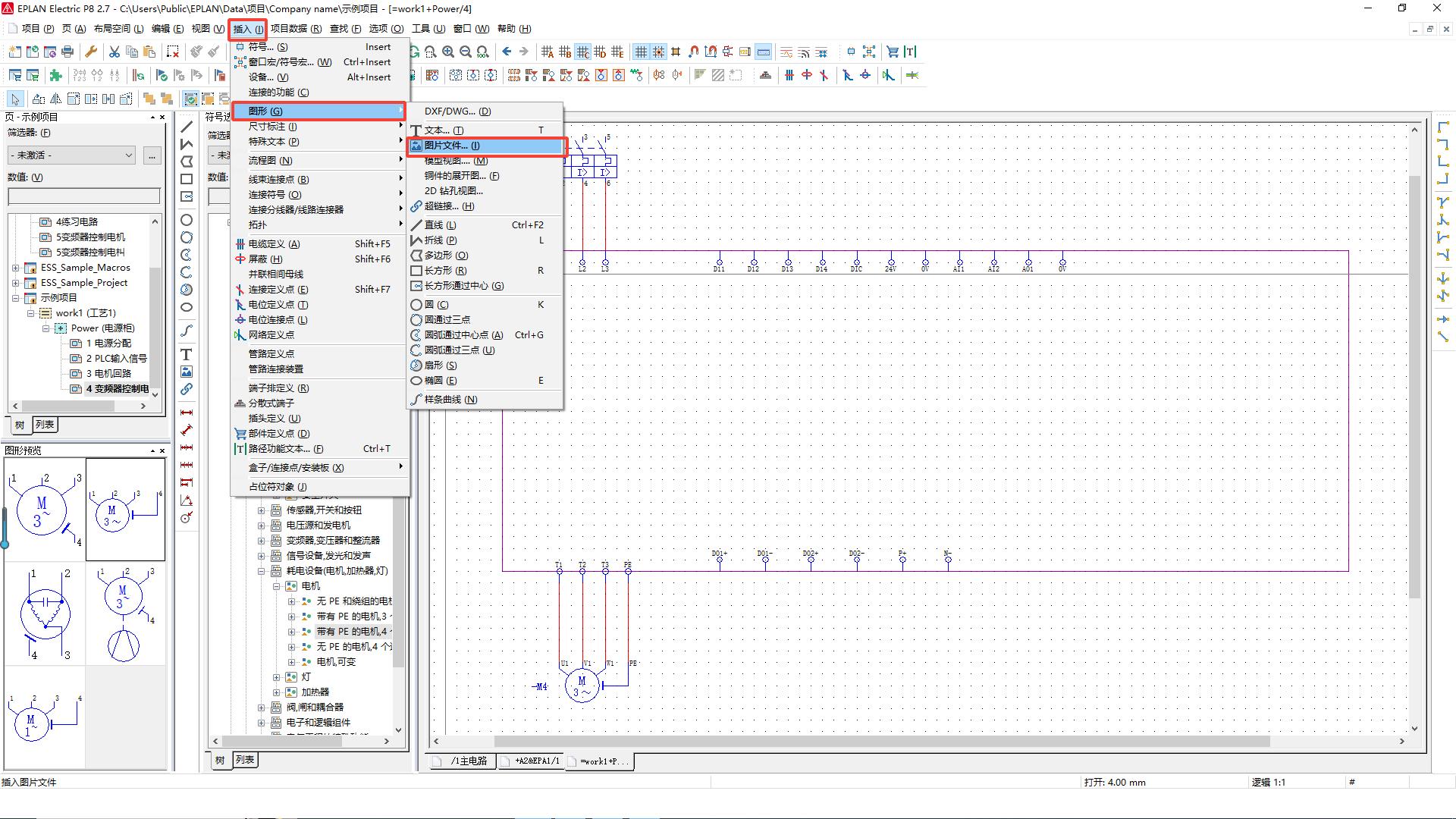Select the single-phase motor M 1~ thumbnail
Viewport: 1456px width, 819px height.
pyautogui.click(x=44, y=717)
